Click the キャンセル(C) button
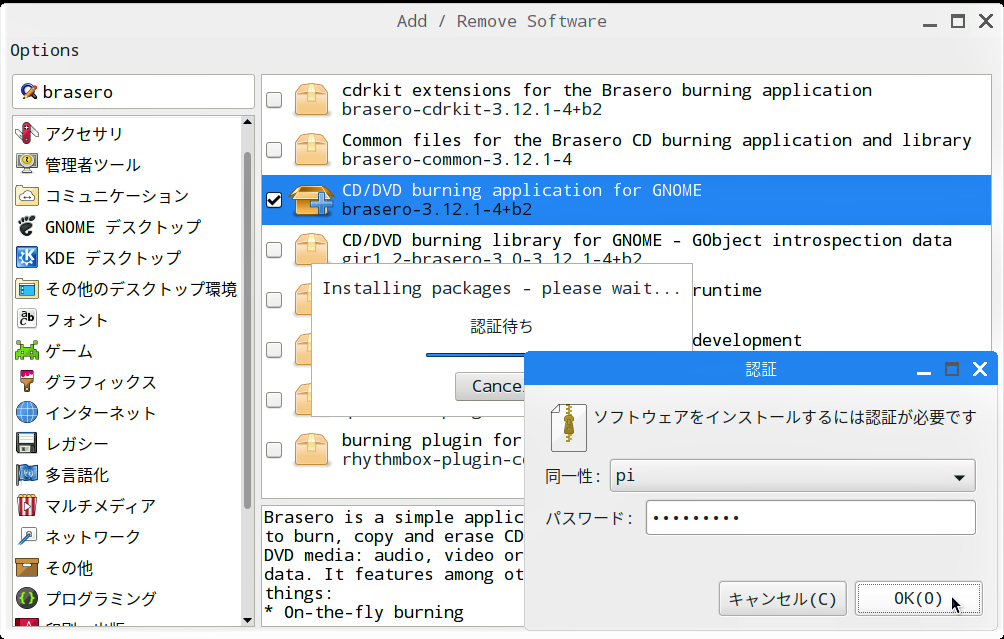This screenshot has width=1004, height=639. pyautogui.click(x=782, y=599)
